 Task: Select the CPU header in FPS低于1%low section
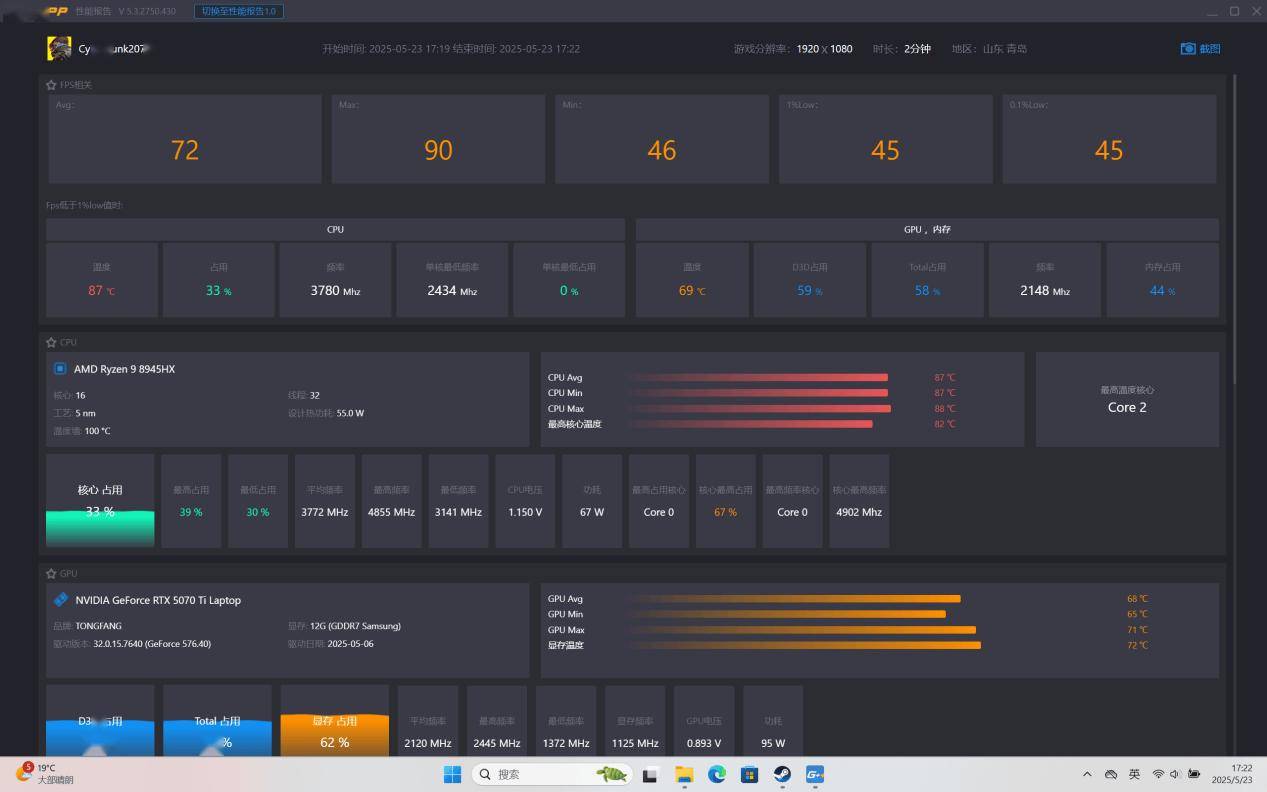pyautogui.click(x=335, y=230)
